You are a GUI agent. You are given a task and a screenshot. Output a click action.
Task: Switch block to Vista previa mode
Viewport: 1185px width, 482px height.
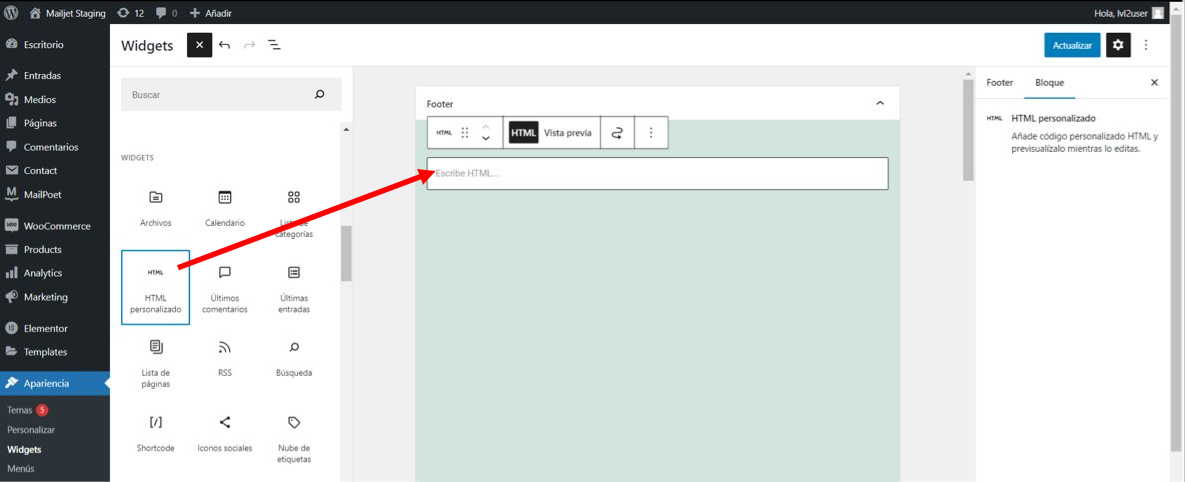pyautogui.click(x=568, y=133)
